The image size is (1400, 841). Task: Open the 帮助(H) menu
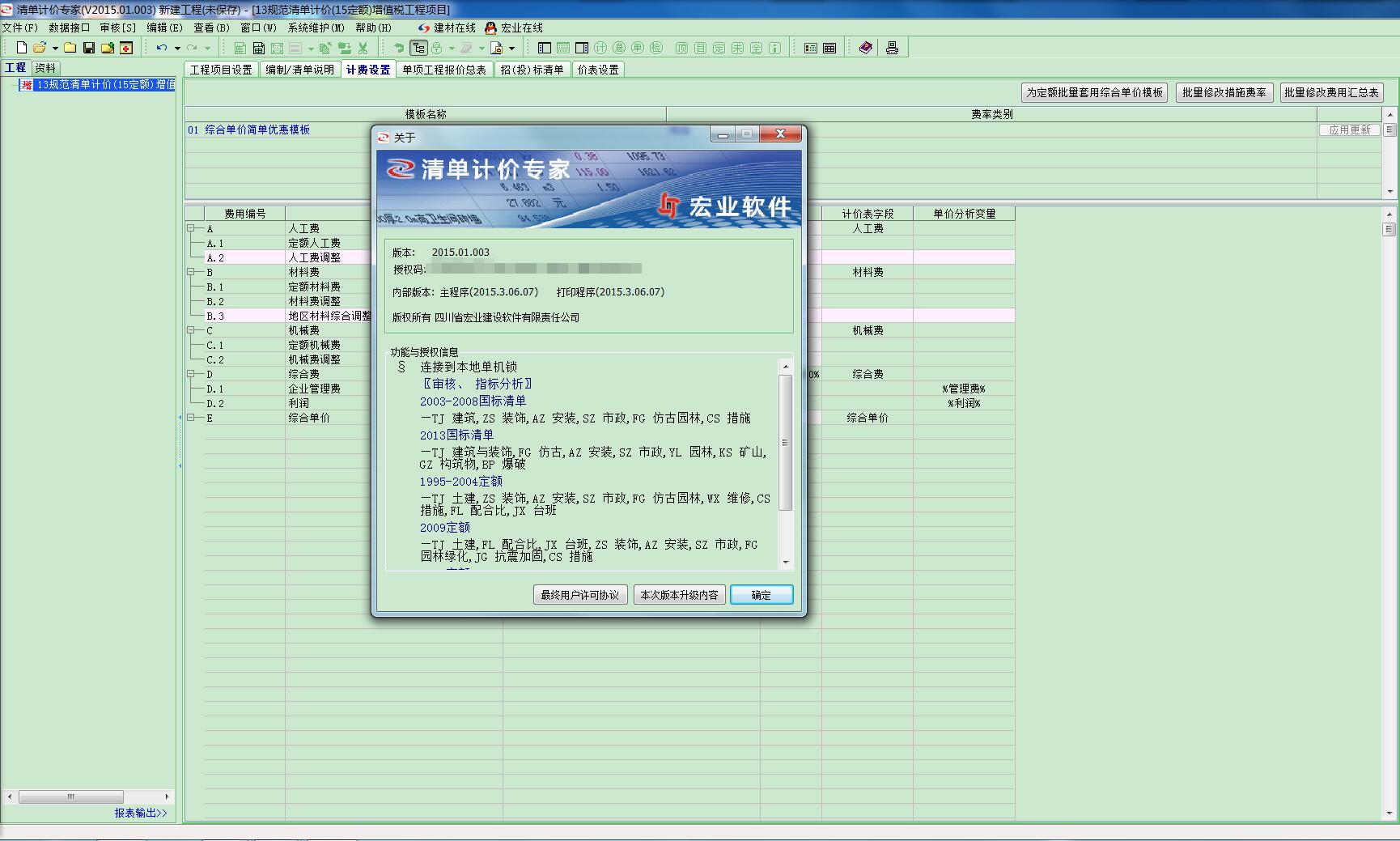point(373,28)
